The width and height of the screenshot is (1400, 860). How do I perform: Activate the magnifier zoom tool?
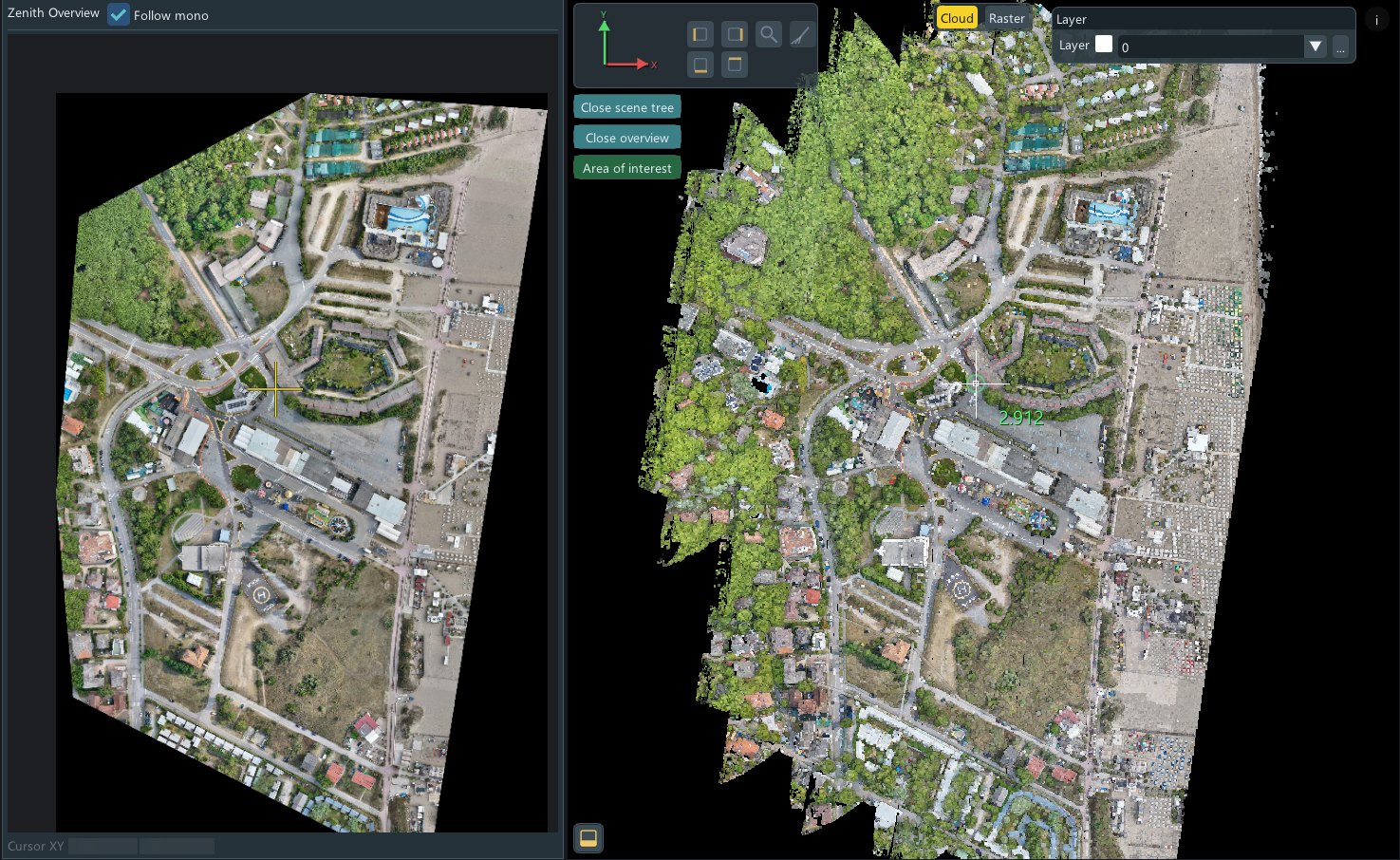(x=769, y=35)
